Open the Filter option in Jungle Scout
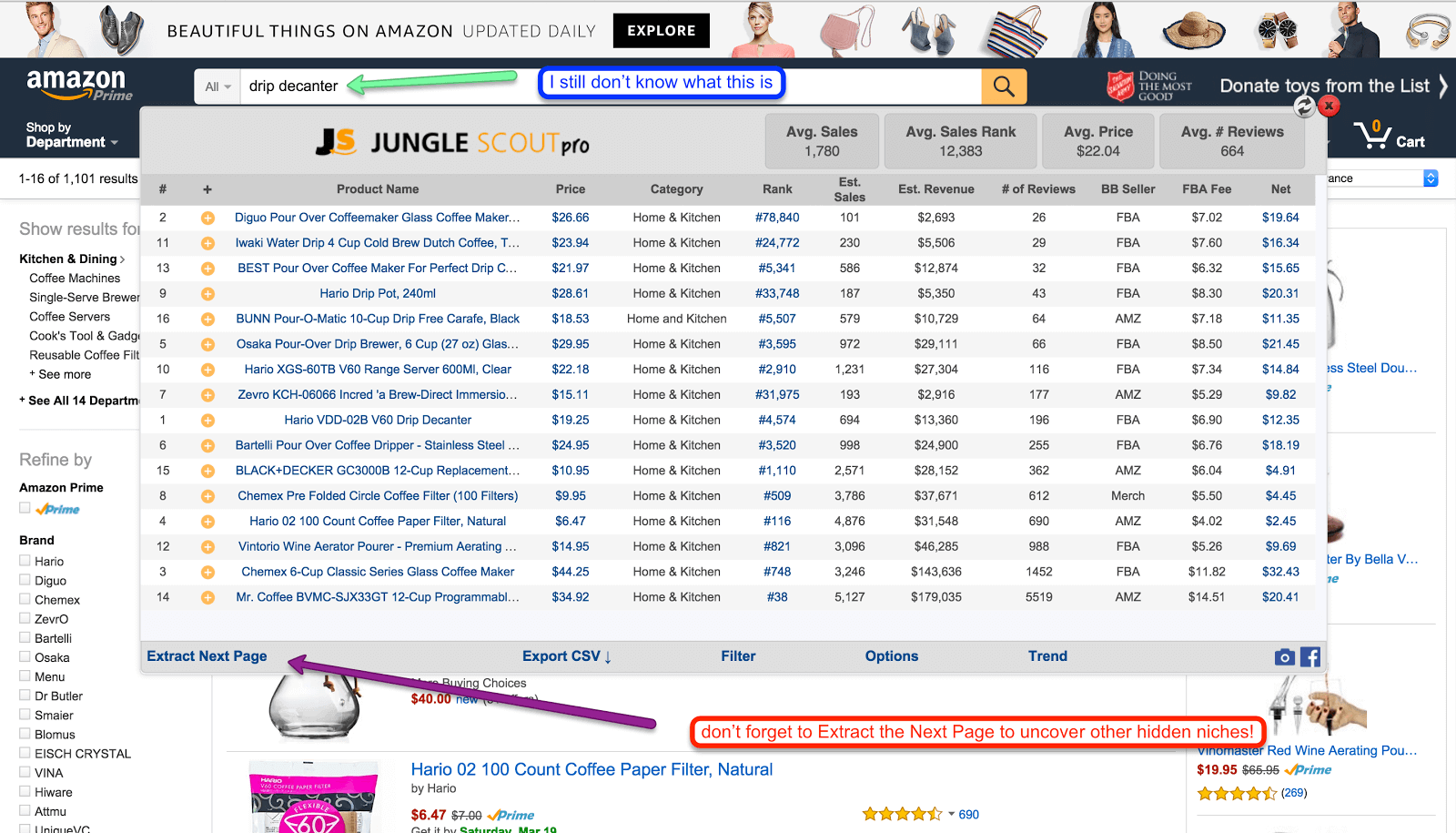Viewport: 1456px width, 833px height. point(738,656)
